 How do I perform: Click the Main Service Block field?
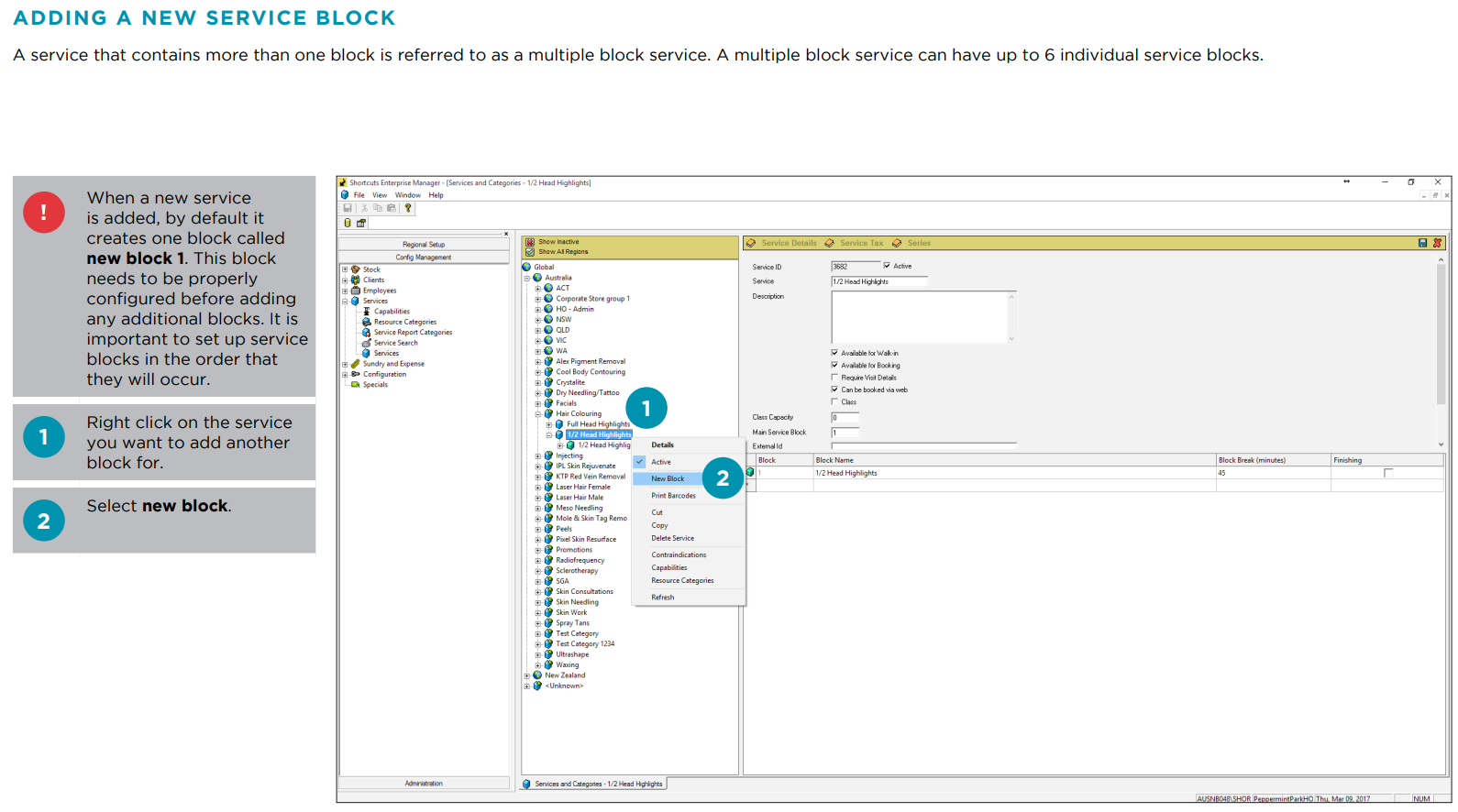pos(845,433)
